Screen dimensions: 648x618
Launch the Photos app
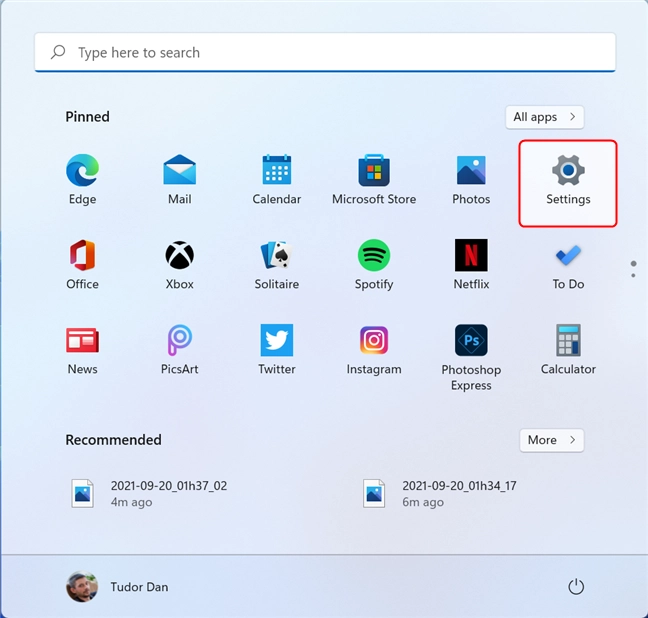(x=471, y=179)
